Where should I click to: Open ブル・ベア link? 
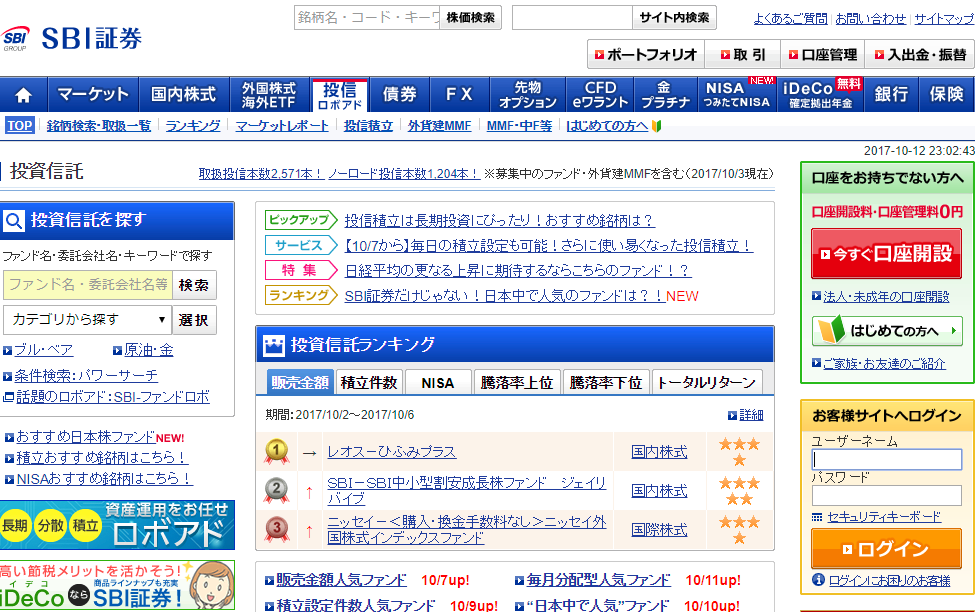coord(44,350)
